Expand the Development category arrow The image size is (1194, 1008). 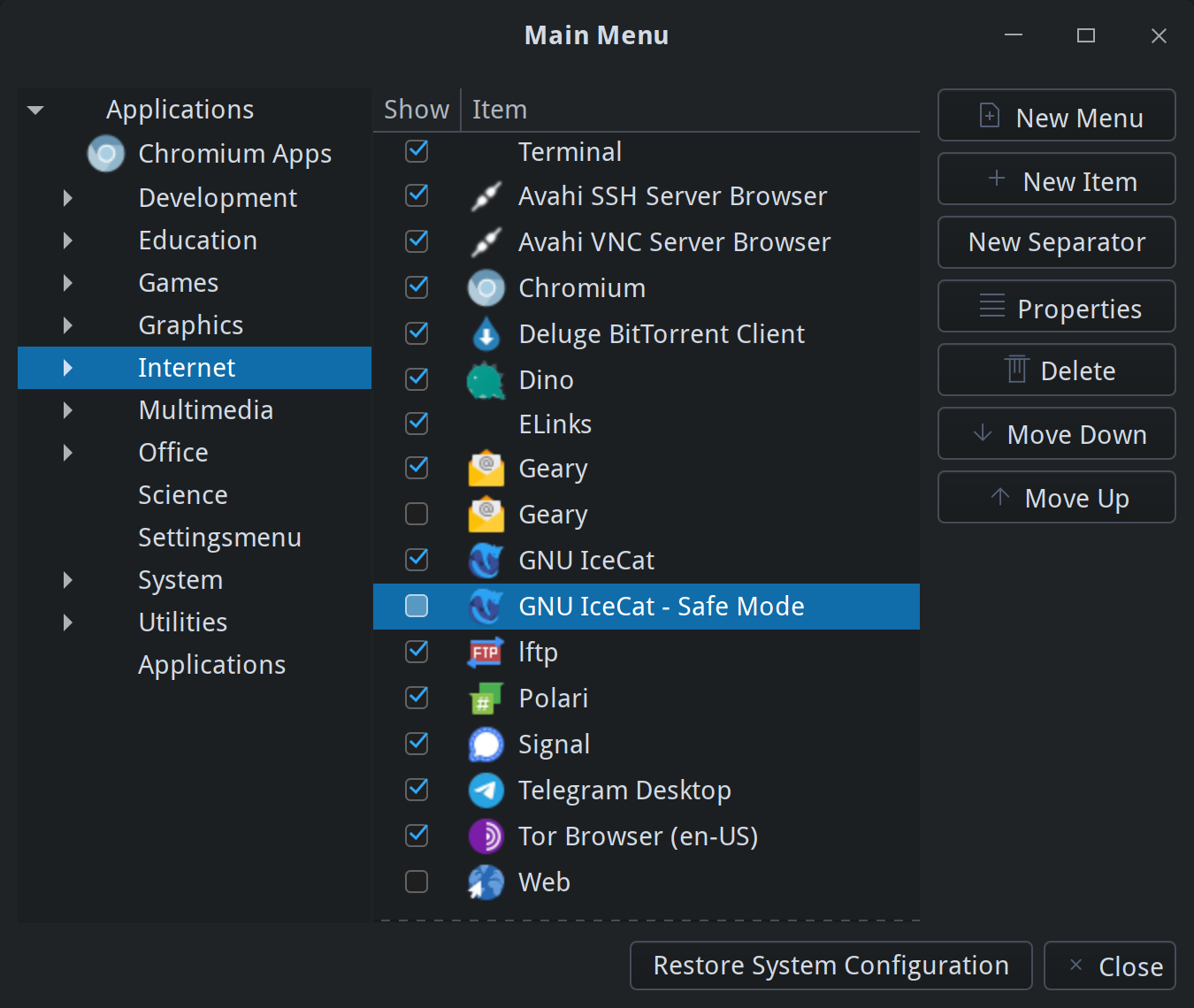click(68, 198)
